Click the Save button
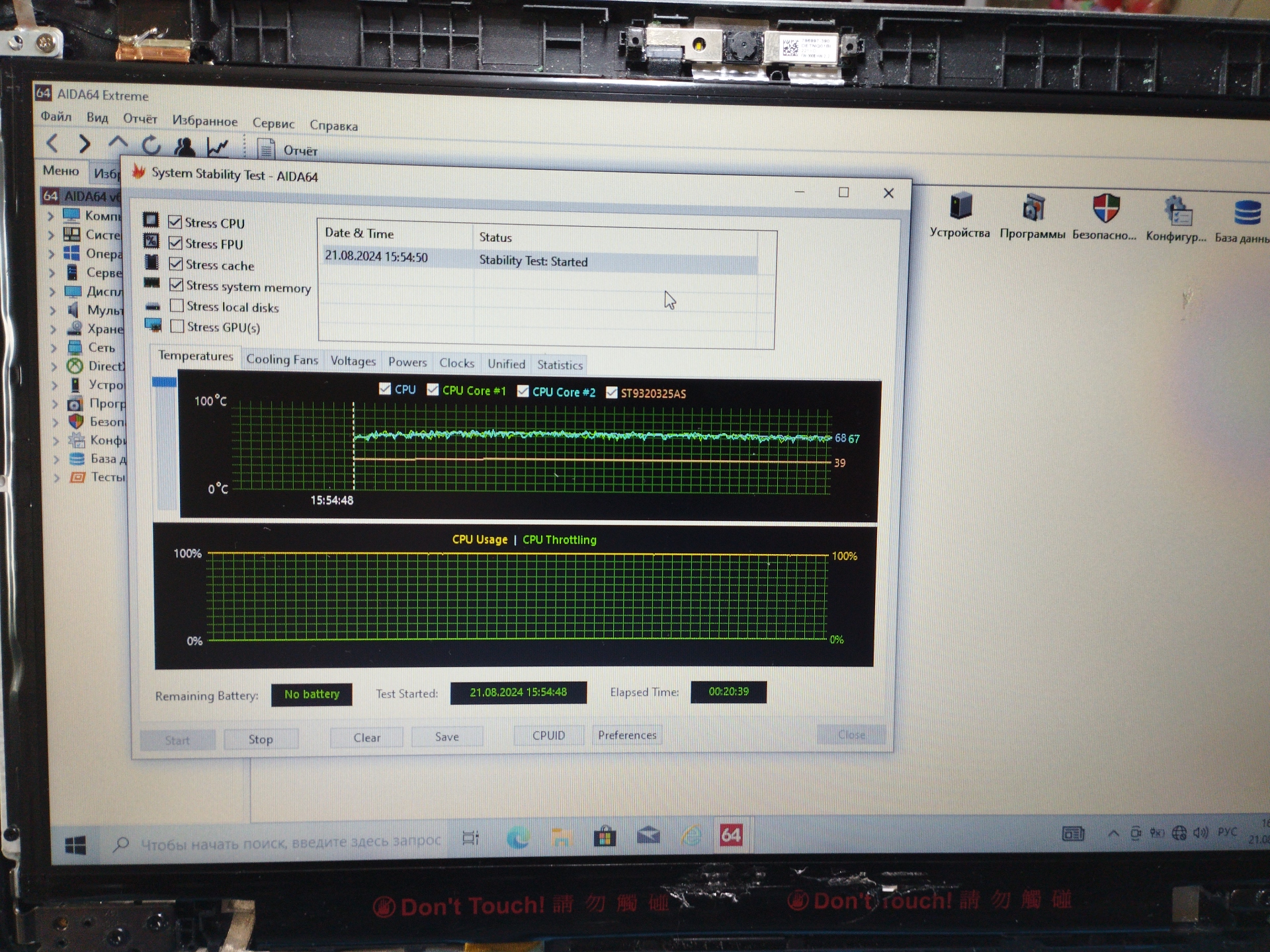Viewport: 1270px width, 952px height. pos(446,736)
